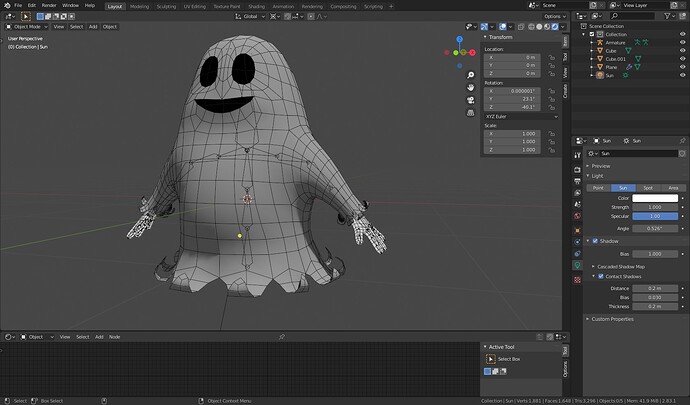Click the Sun light name field
This screenshot has height=405, width=690.
[x=639, y=154]
